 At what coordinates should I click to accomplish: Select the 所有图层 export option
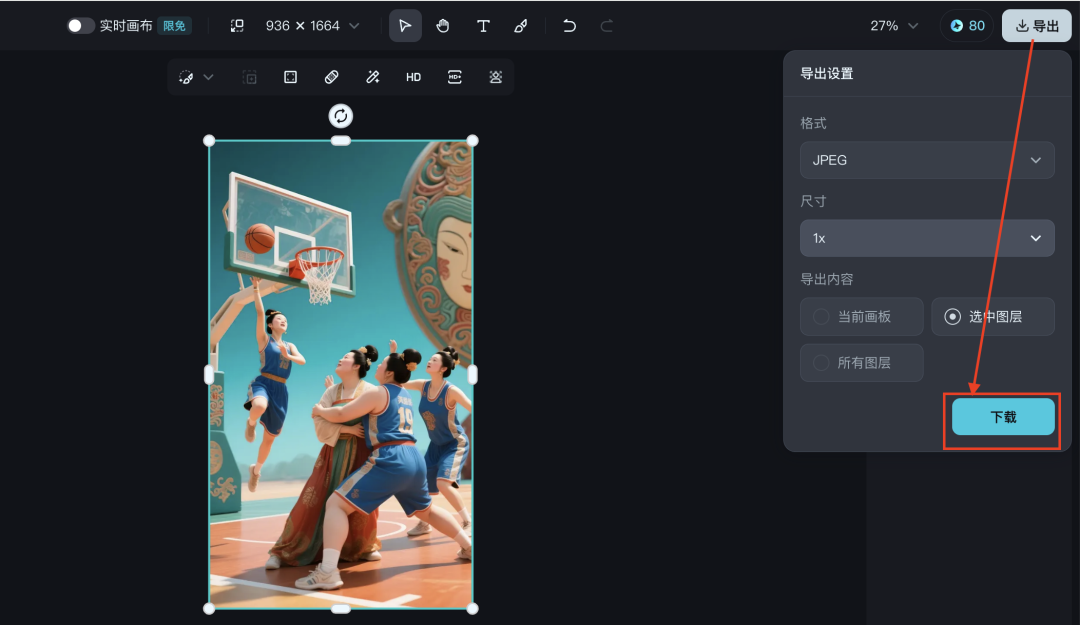(x=861, y=363)
